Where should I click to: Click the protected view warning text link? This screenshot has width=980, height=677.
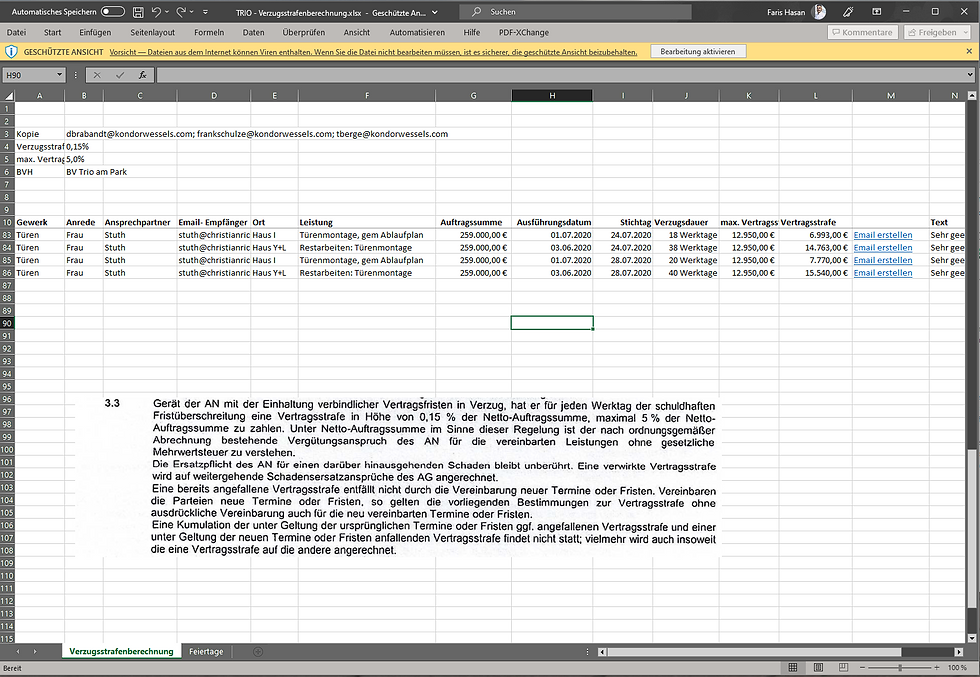coord(373,52)
